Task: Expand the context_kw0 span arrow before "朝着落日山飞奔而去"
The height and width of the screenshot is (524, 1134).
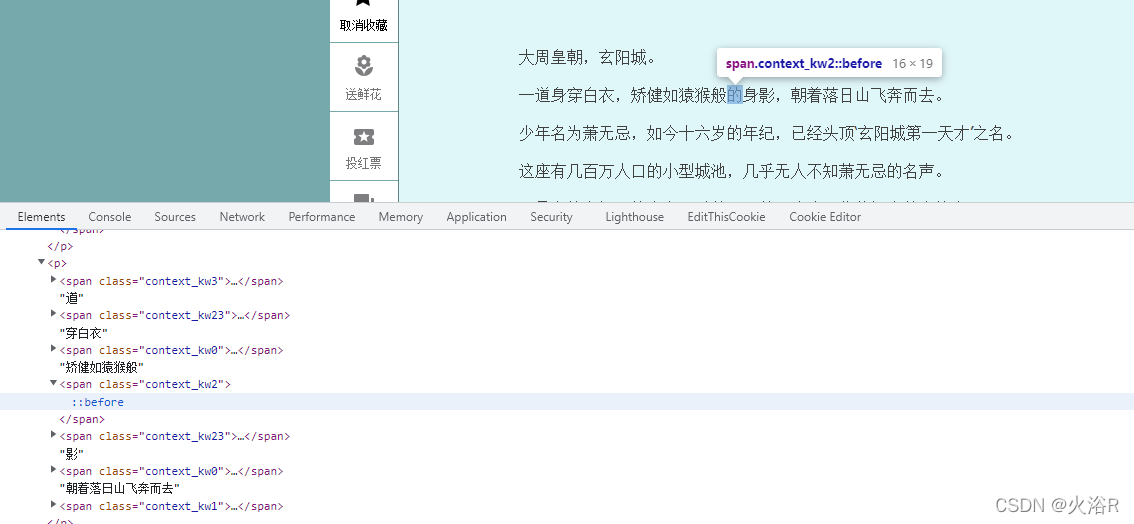Action: [x=54, y=470]
